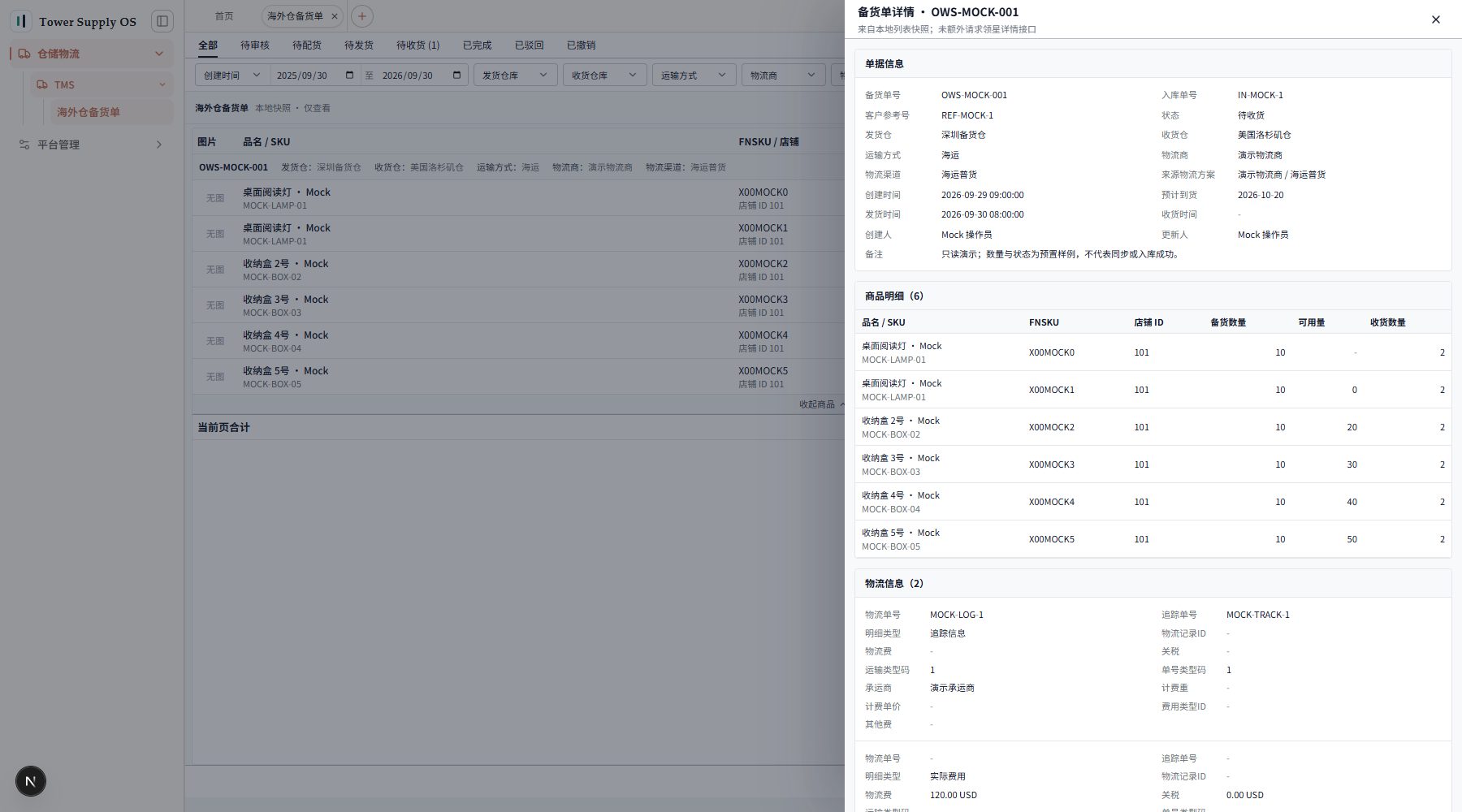Close the 备货单详情 drawer

click(x=1435, y=19)
